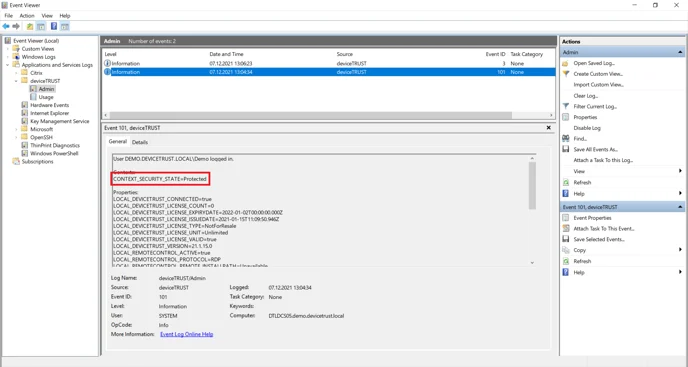Image resolution: width=688 pixels, height=367 pixels.
Task: Sort by Level column header
Action: tap(111, 54)
